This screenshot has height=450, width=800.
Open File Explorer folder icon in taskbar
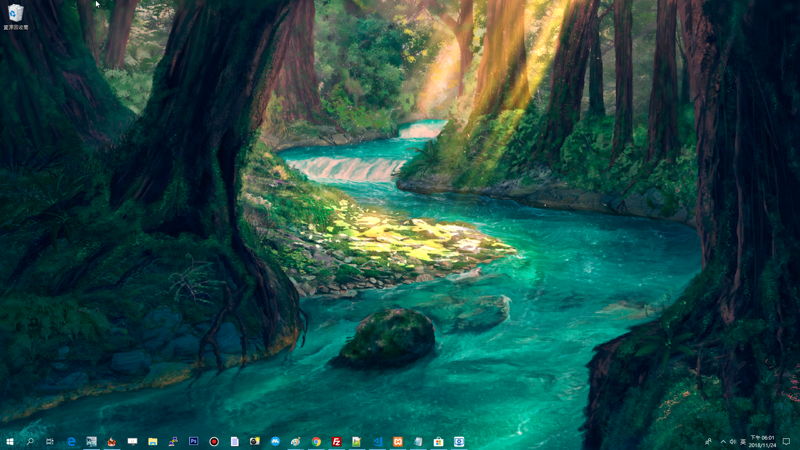click(x=153, y=441)
